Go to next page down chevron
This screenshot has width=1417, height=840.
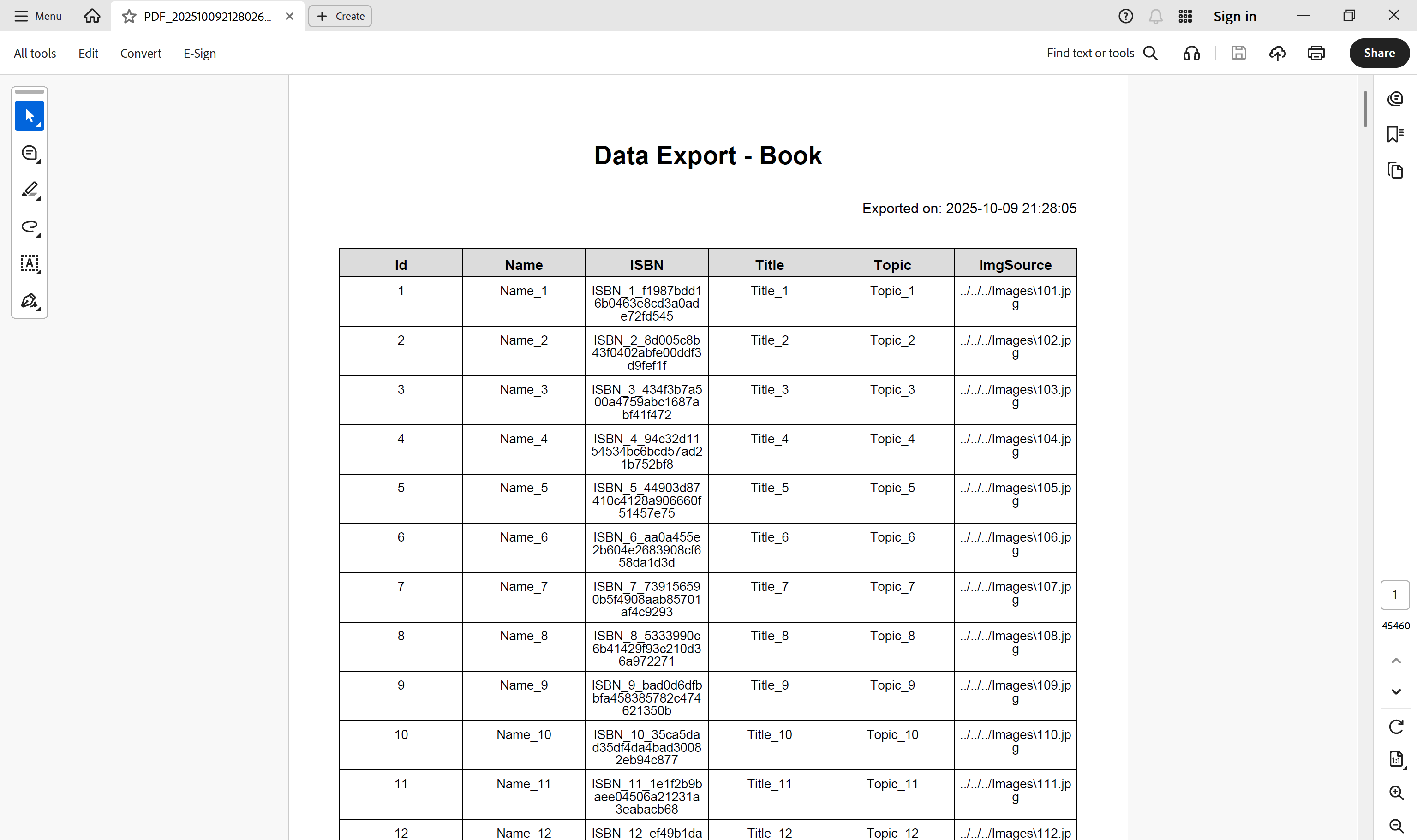coord(1396,692)
